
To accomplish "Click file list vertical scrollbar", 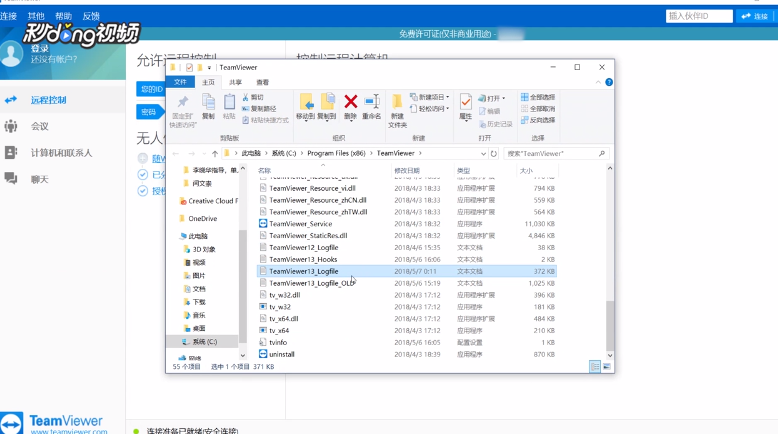I will 610,325.
